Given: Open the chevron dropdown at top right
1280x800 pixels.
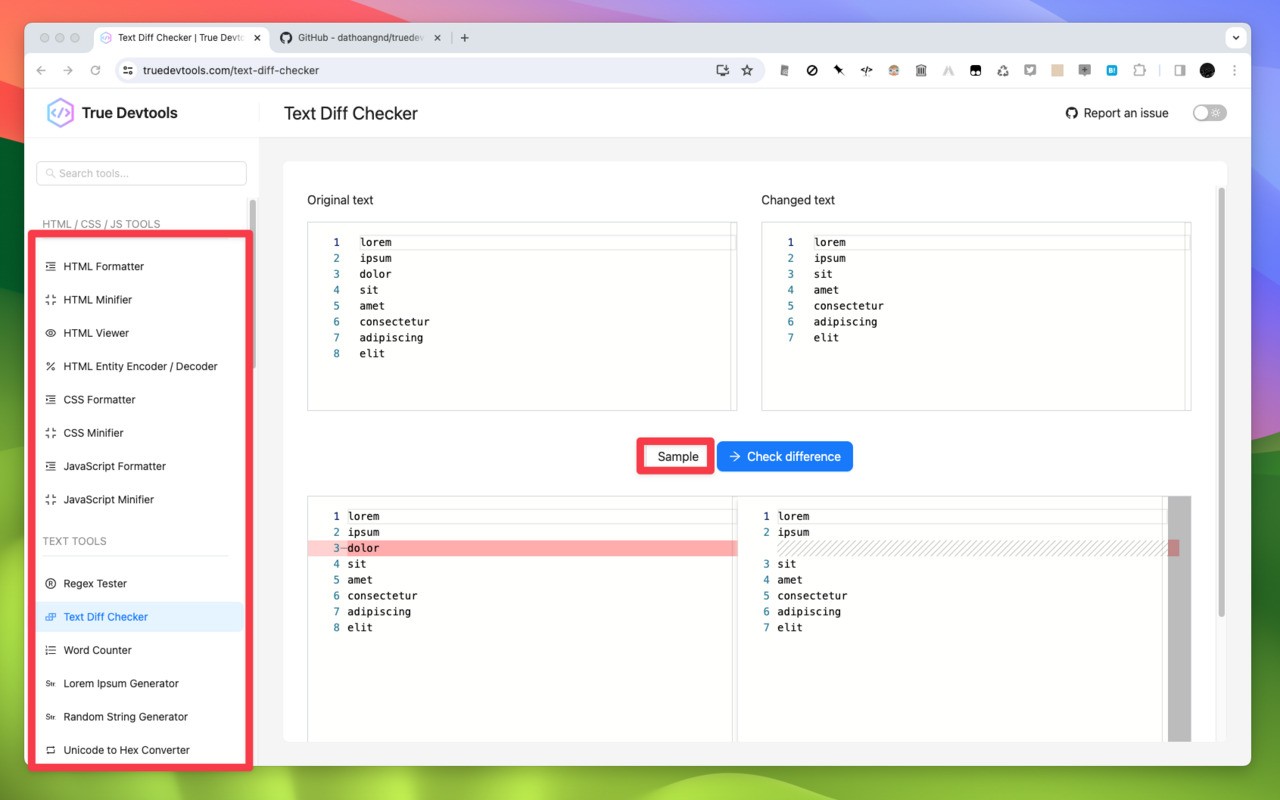Looking at the screenshot, I should pyautogui.click(x=1236, y=37).
